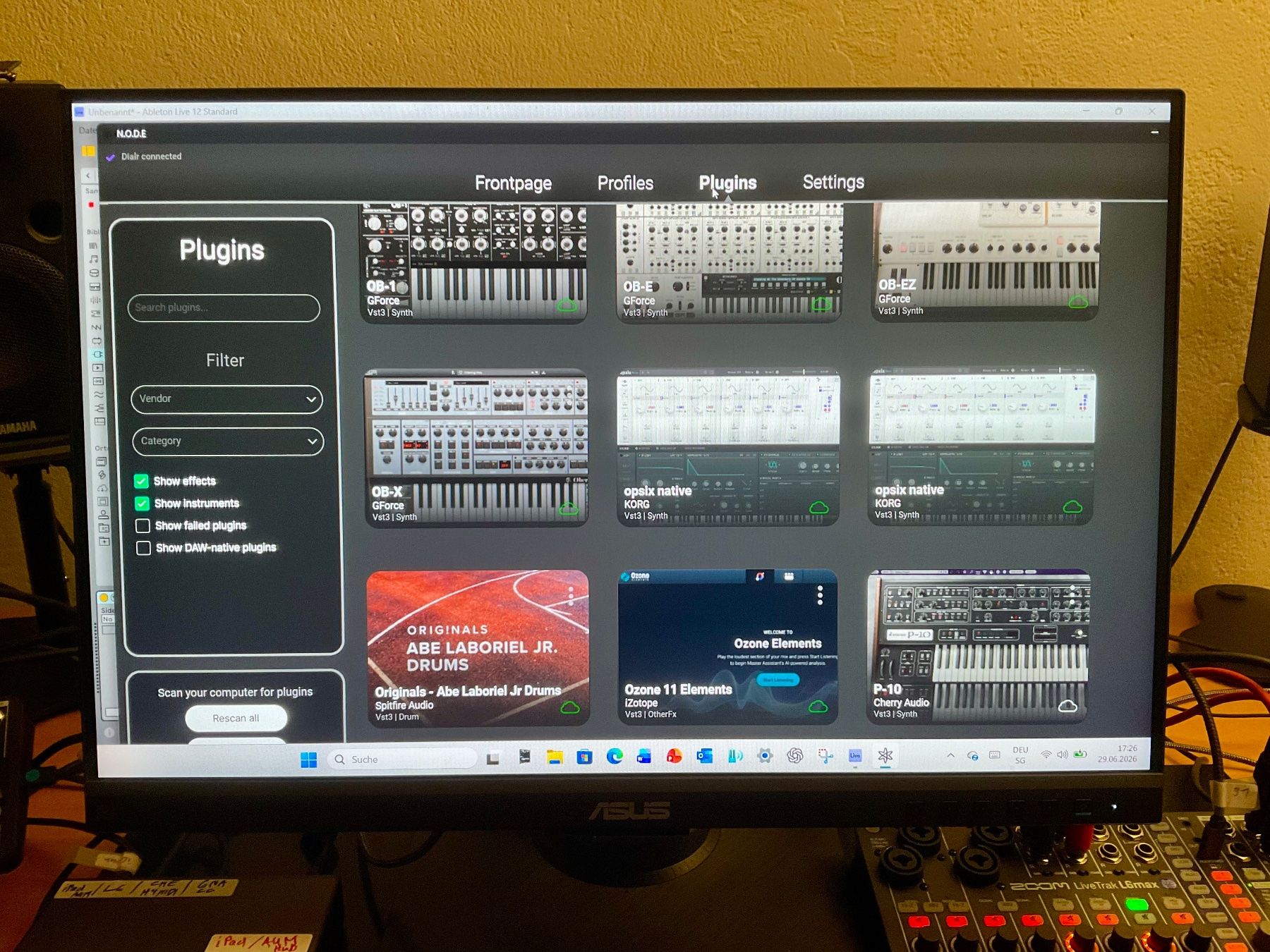
Task: Open Outlook from the taskbar
Action: pos(704,756)
